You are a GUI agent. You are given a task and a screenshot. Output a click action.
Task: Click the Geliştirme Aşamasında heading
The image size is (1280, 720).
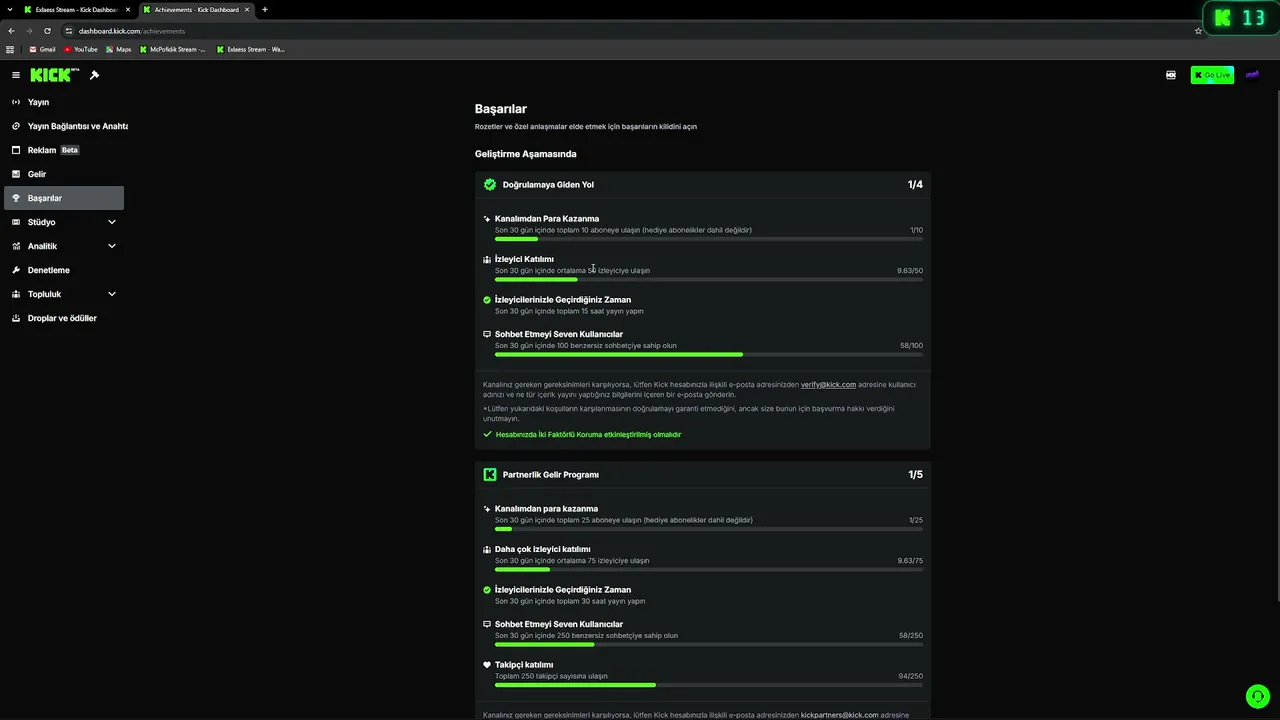click(526, 154)
